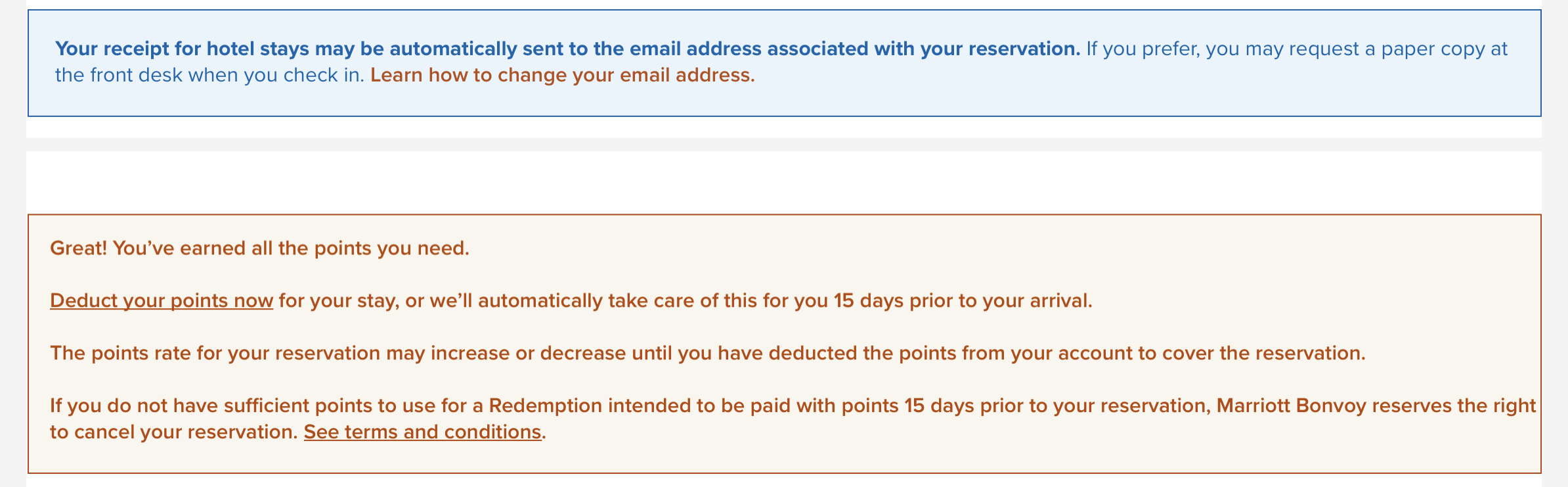Click the 'points rate for your reservation' paragraph
1568x487 pixels.
(708, 353)
